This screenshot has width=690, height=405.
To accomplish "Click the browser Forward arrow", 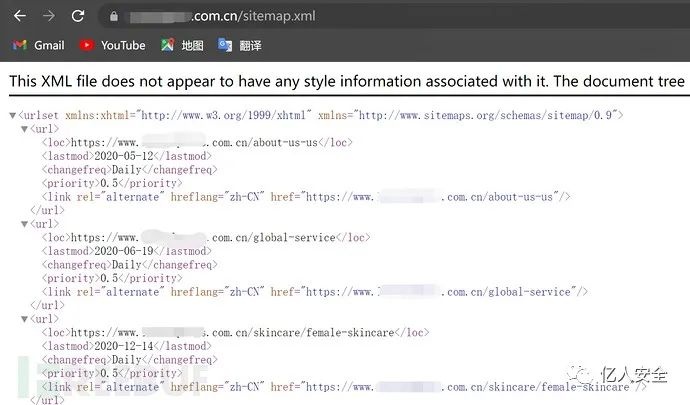I will coord(49,16).
